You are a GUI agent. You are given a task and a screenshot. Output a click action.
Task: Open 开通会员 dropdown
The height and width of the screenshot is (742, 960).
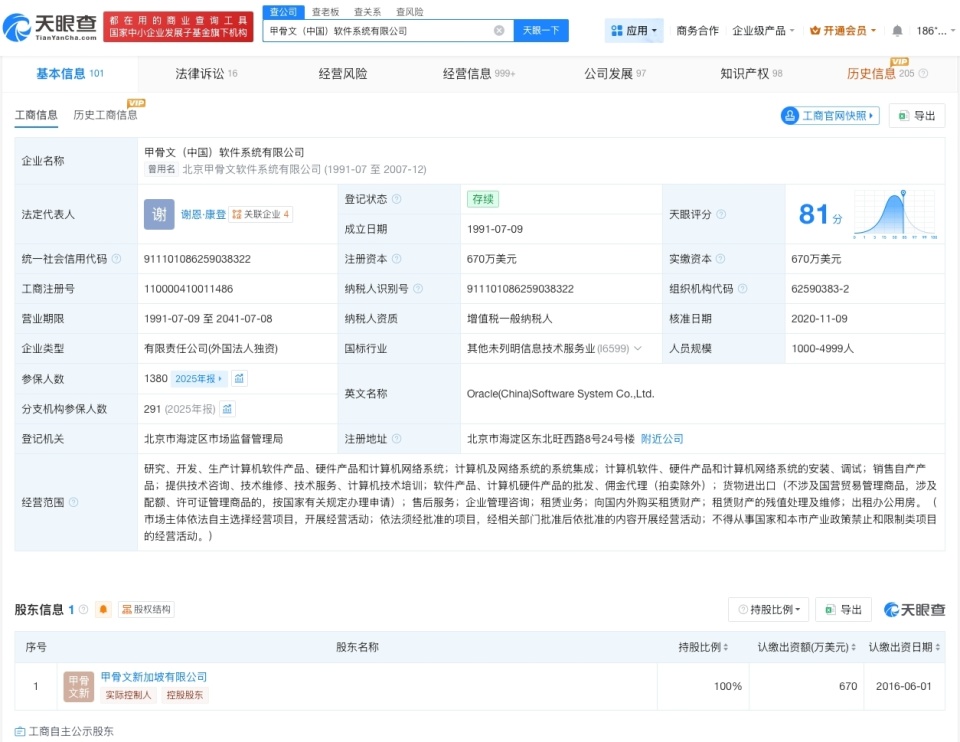click(843, 31)
